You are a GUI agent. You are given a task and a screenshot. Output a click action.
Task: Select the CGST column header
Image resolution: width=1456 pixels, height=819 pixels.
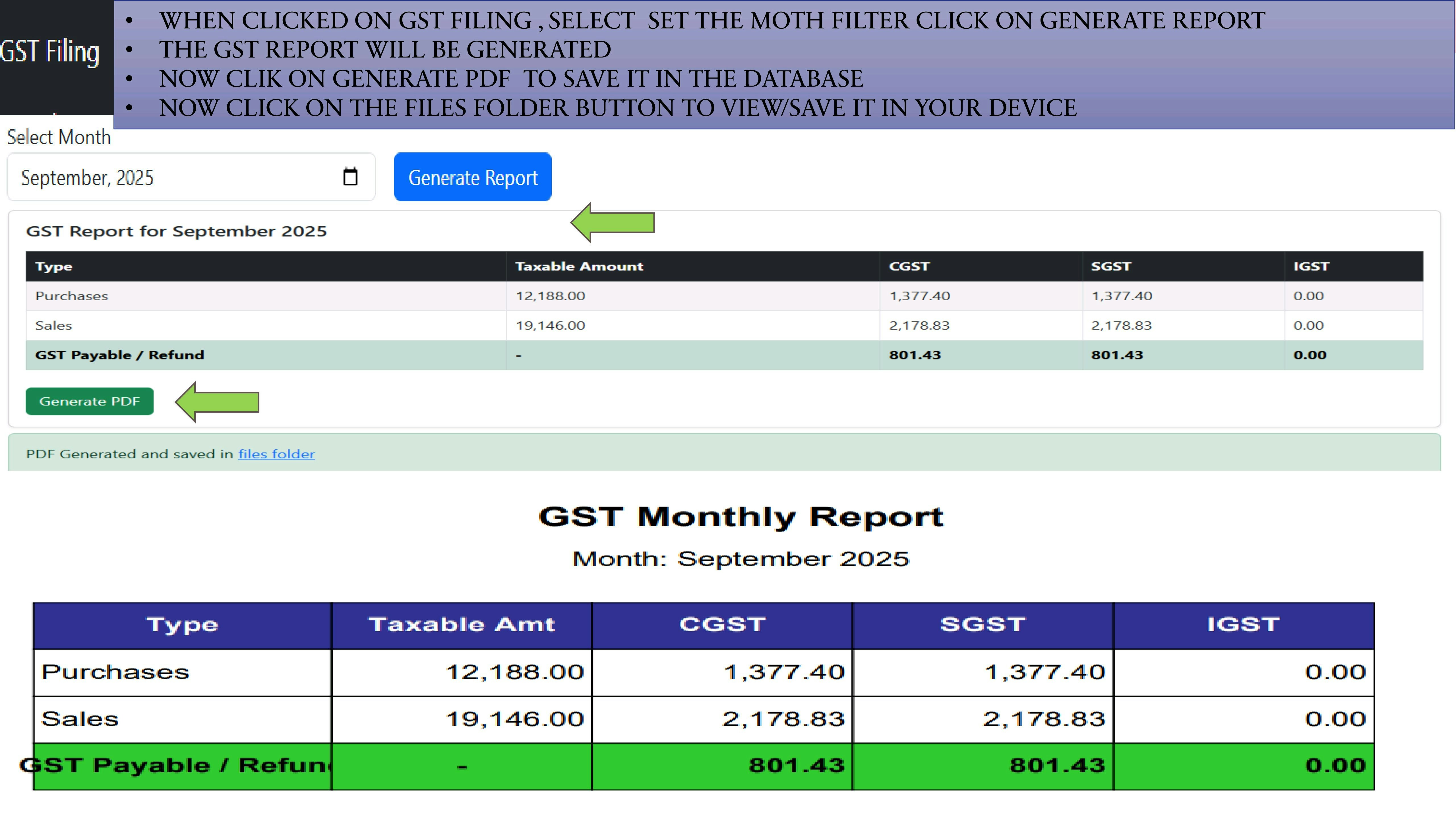coord(909,266)
